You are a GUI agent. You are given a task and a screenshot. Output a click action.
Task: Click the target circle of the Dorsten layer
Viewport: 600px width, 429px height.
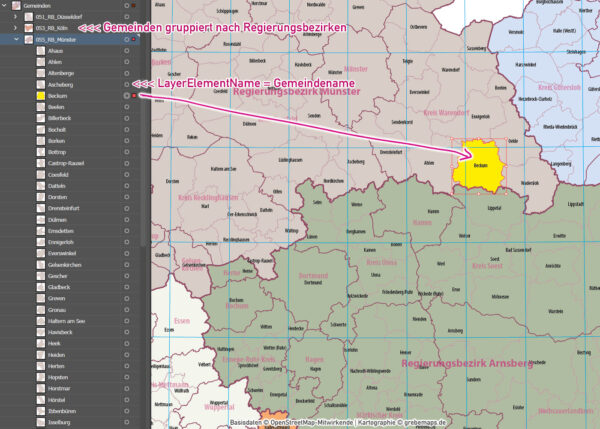(127, 197)
